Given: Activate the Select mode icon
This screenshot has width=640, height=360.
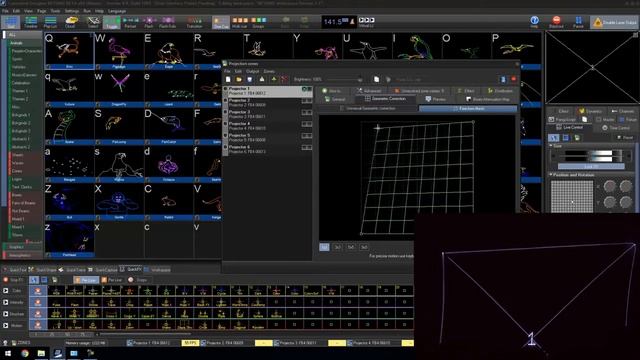Looking at the screenshot, I should [x=93, y=22].
